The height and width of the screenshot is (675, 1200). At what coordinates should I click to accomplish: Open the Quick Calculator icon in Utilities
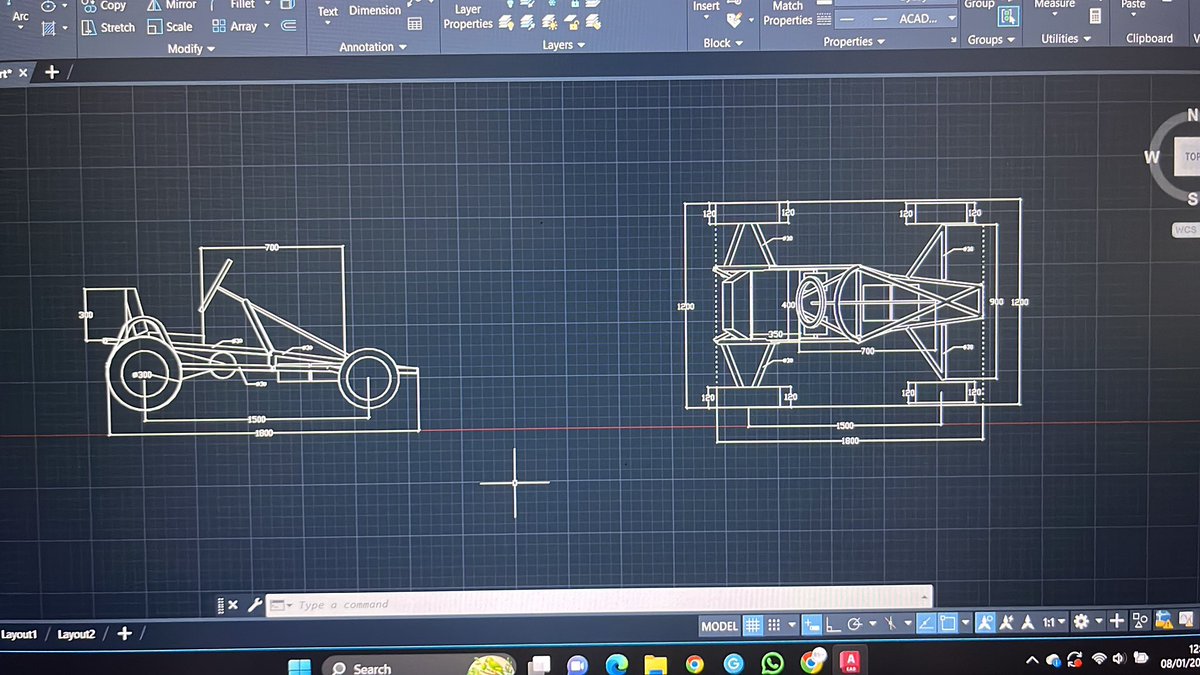pyautogui.click(x=1095, y=17)
